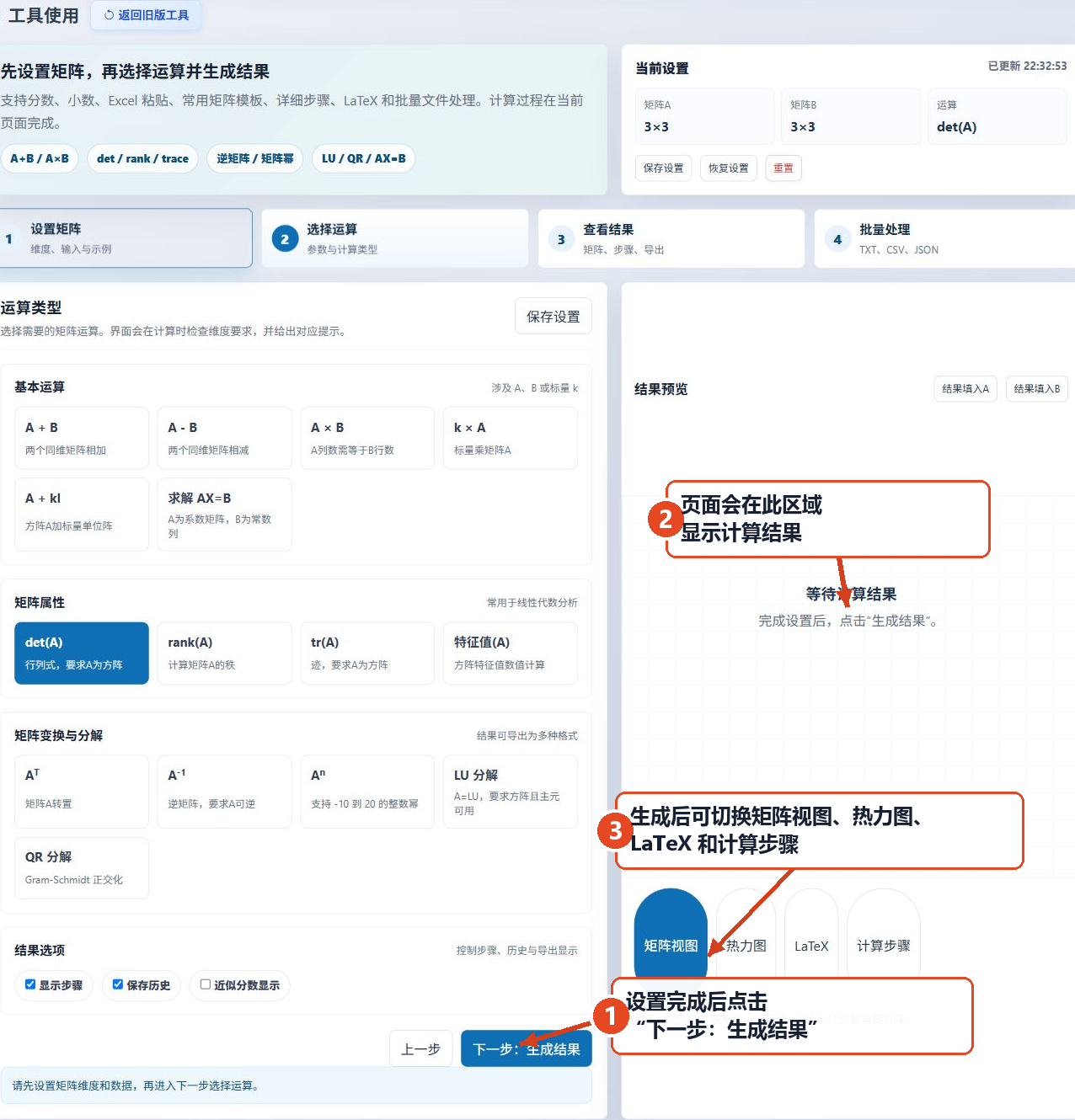Click the 已更新 22:32:53 timestamp
This screenshot has width=1075, height=1120.
(x=1027, y=66)
